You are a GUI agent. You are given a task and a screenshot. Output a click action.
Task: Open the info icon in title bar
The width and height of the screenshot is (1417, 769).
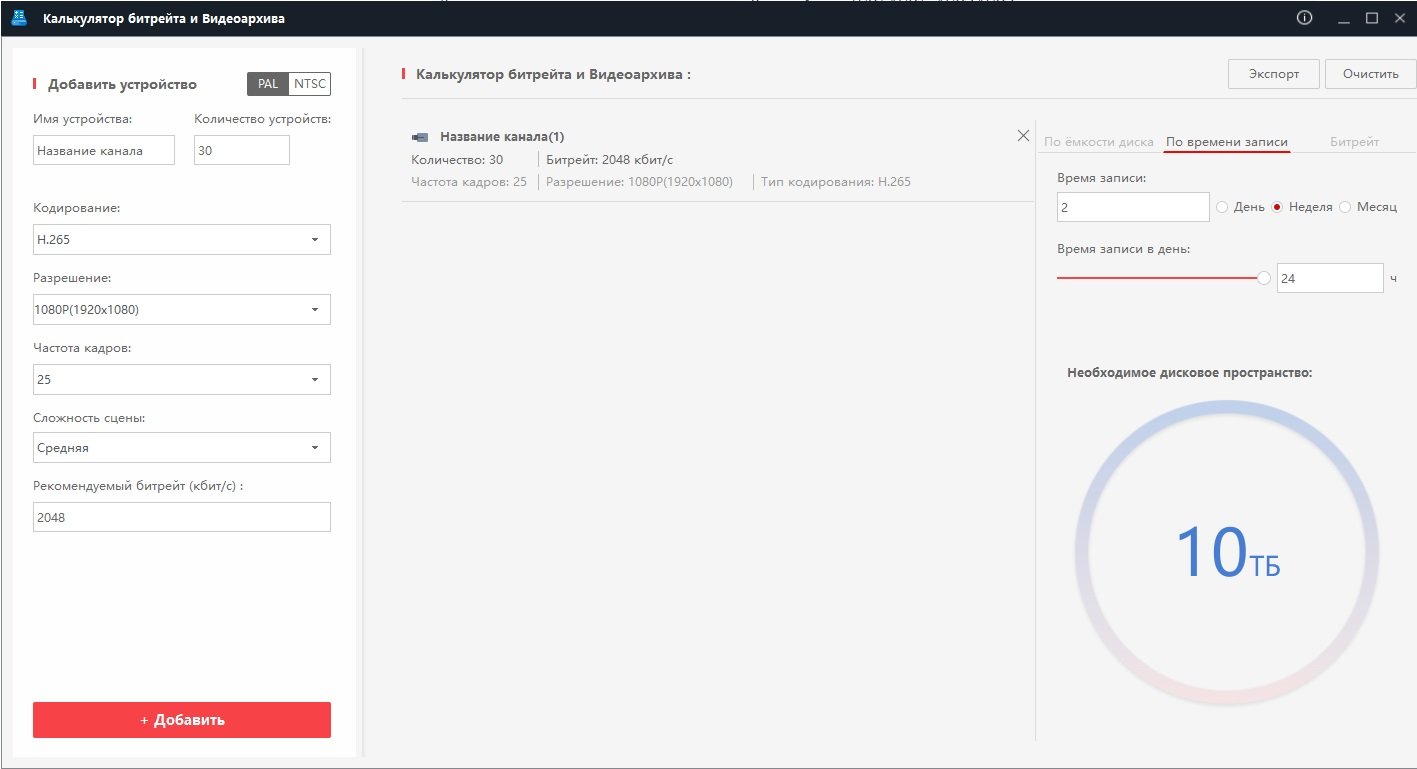tap(1304, 18)
